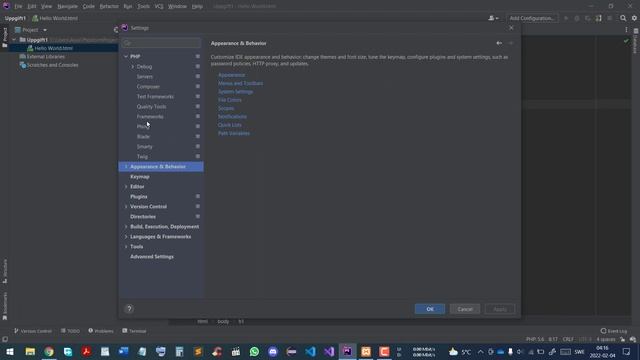Select Keymap in settings tree

pos(140,177)
